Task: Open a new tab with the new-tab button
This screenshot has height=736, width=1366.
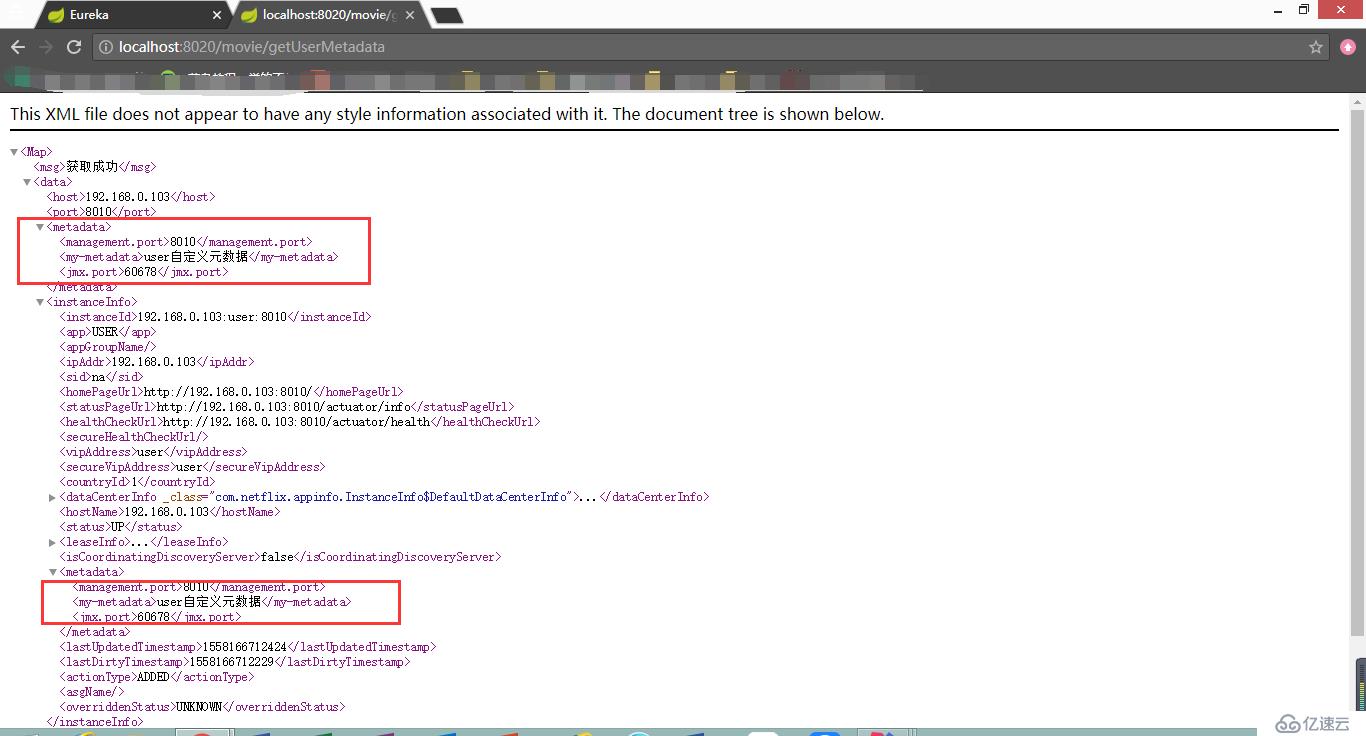Action: 446,15
